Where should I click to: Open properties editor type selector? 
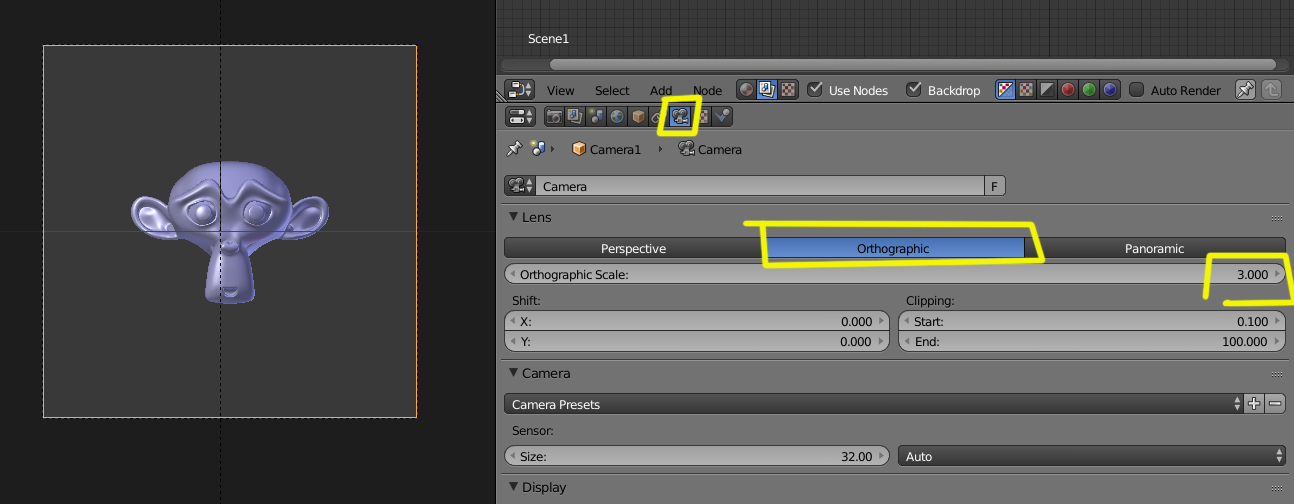pyautogui.click(x=520, y=116)
